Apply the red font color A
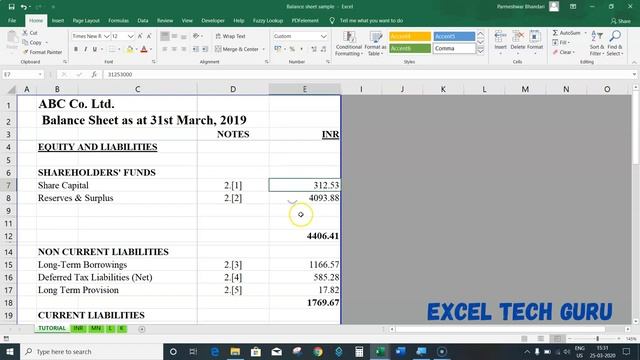 coord(144,49)
